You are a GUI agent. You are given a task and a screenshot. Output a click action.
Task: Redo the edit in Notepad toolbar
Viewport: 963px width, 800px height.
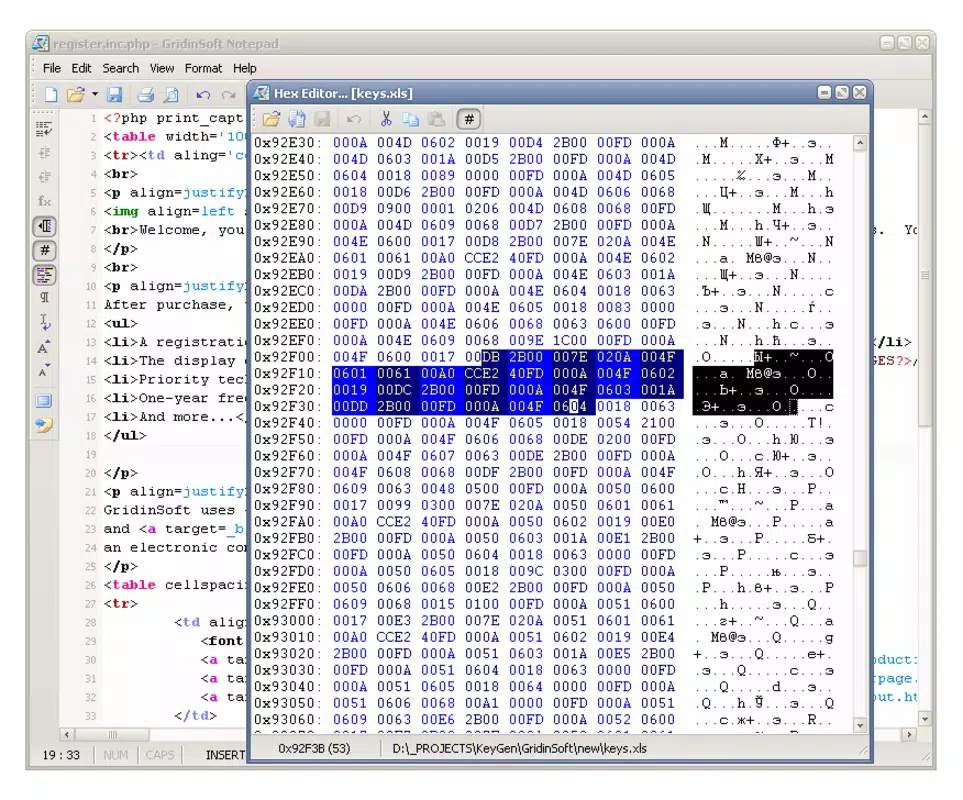coord(228,95)
